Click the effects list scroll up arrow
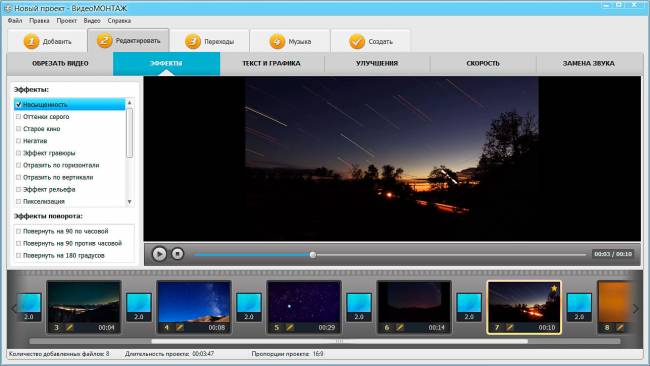 click(129, 102)
